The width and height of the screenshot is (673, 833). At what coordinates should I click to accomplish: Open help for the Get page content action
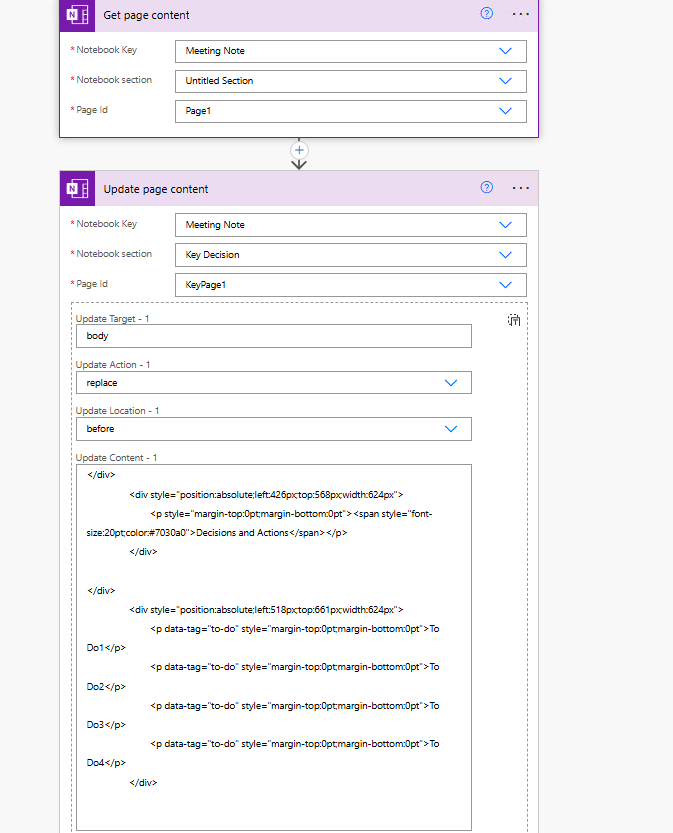pos(486,13)
